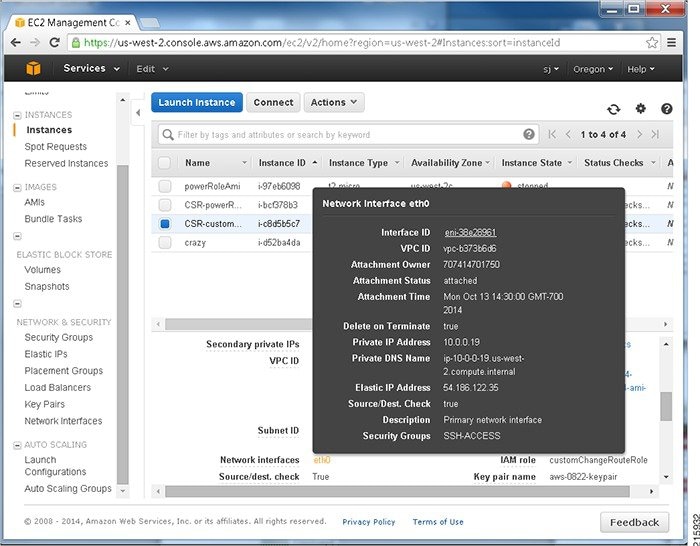This screenshot has height=546, width=700.
Task: Click the browser address bar URL
Action: click(321, 43)
